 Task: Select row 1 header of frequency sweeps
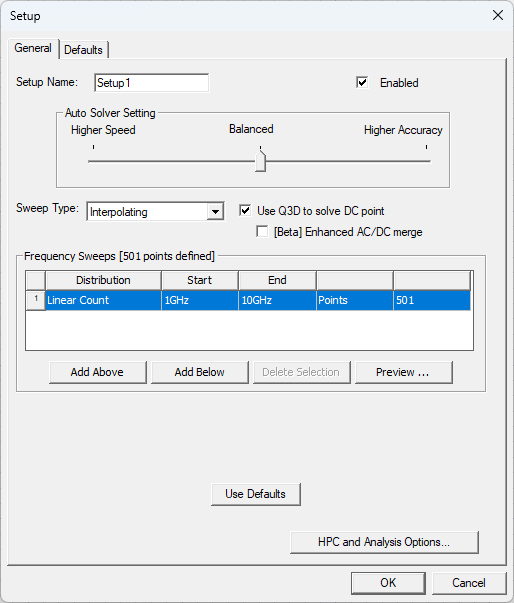point(36,300)
